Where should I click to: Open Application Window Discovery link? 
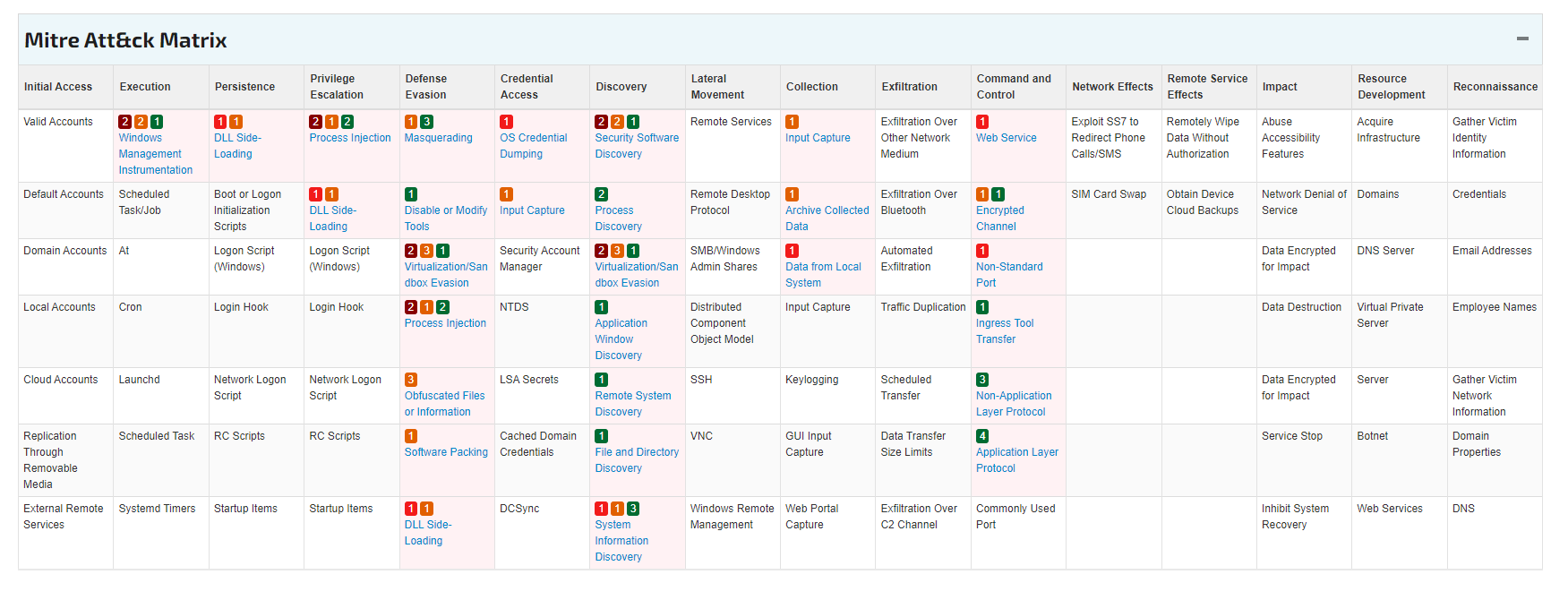point(621,339)
